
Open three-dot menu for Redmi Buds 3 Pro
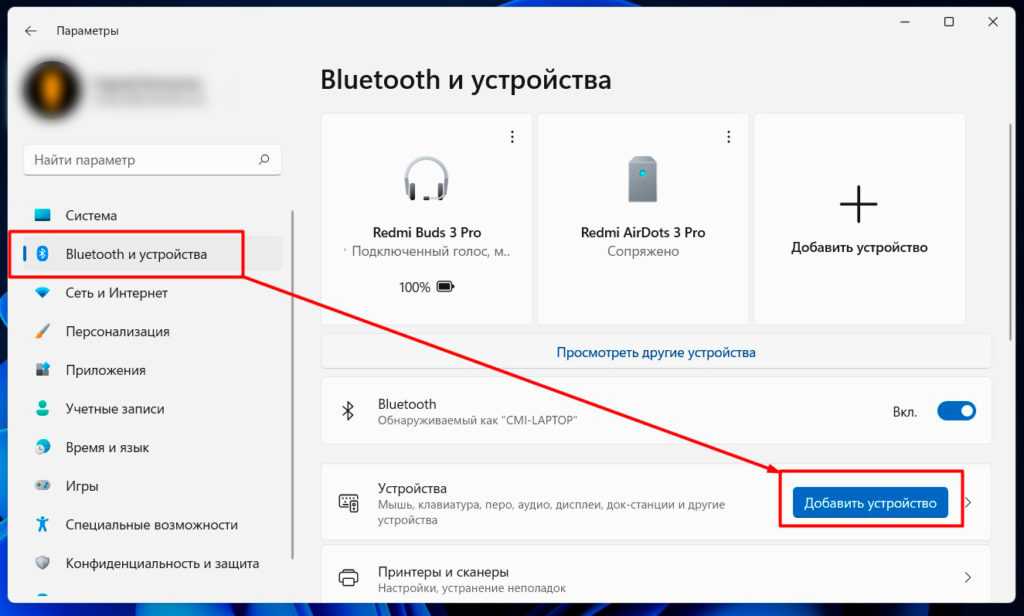coord(512,137)
